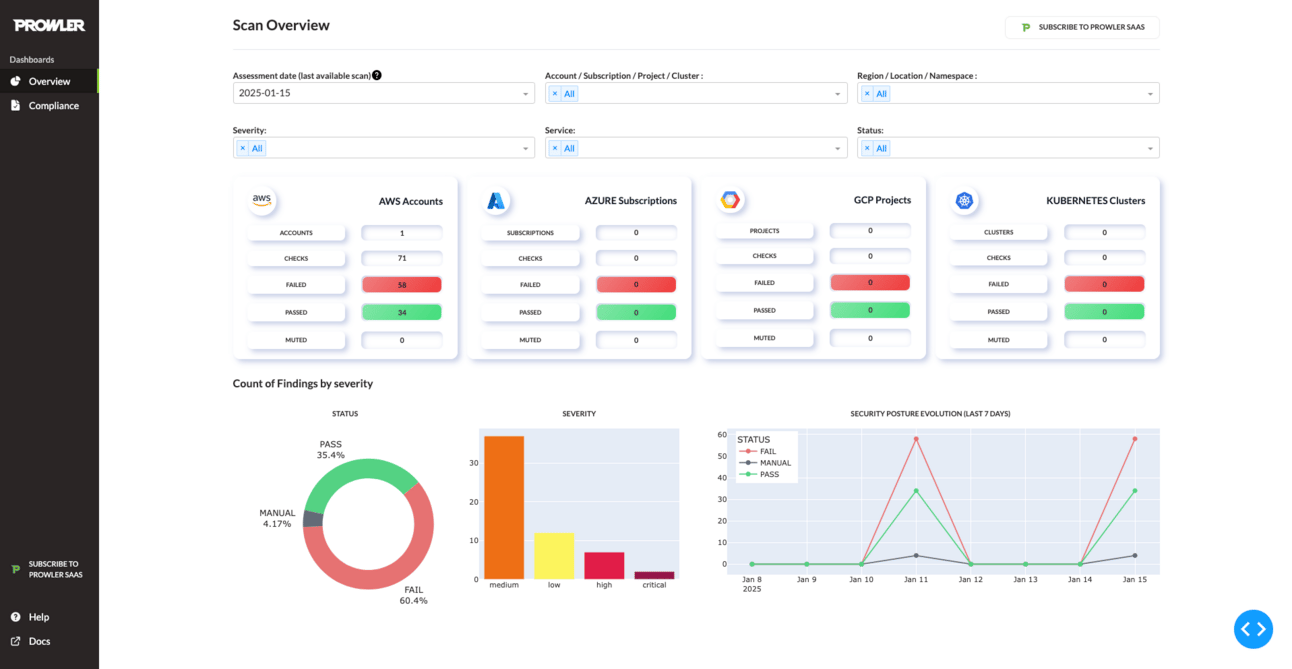This screenshot has width=1292, height=669.
Task: Open the Overview dashboard
Action: (x=49, y=81)
